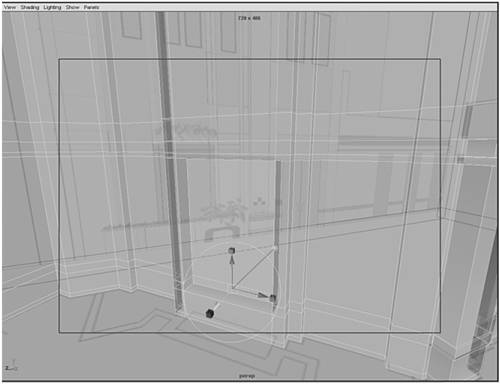Click the black cube manipulator handle
The width and height of the screenshot is (500, 384).
tap(210, 313)
